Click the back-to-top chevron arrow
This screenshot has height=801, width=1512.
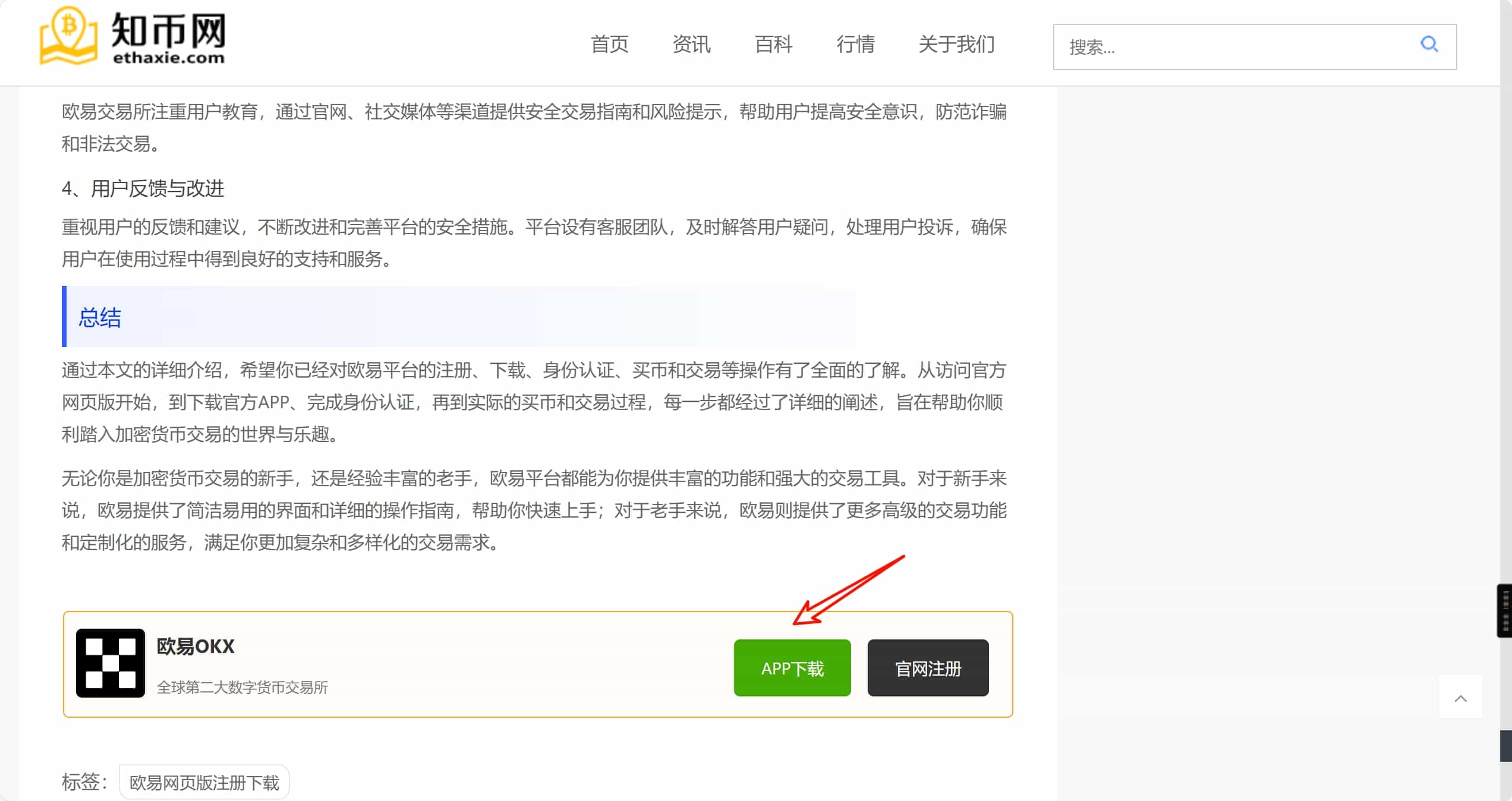click(x=1460, y=698)
